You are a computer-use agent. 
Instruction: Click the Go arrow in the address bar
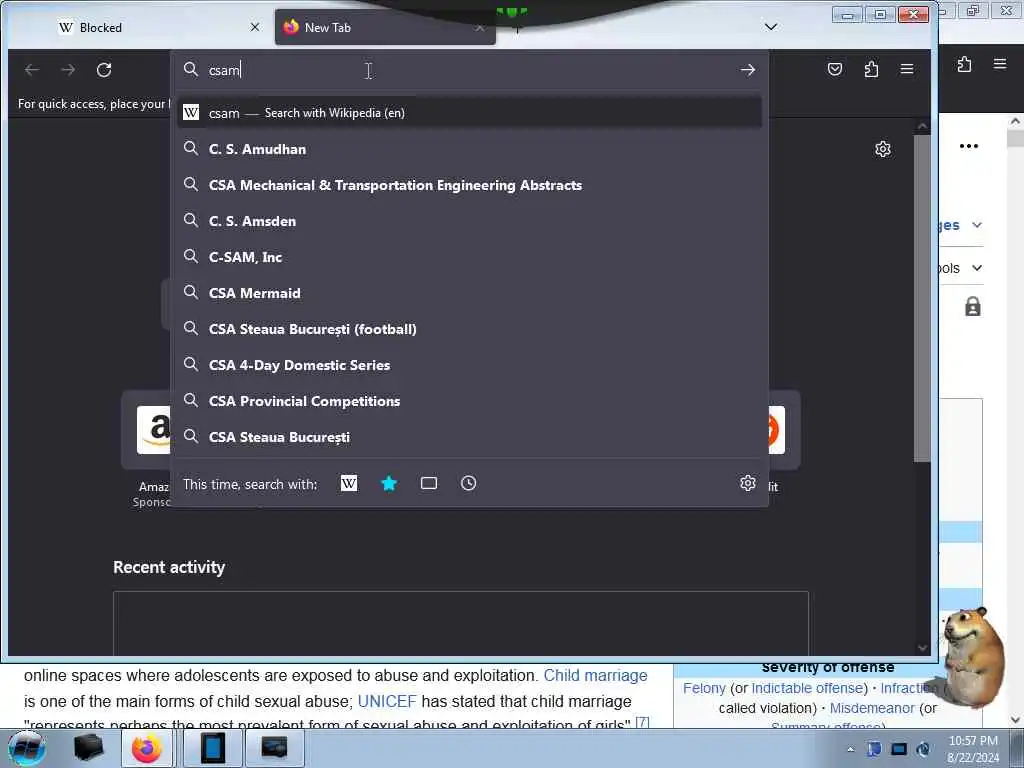[x=748, y=70]
